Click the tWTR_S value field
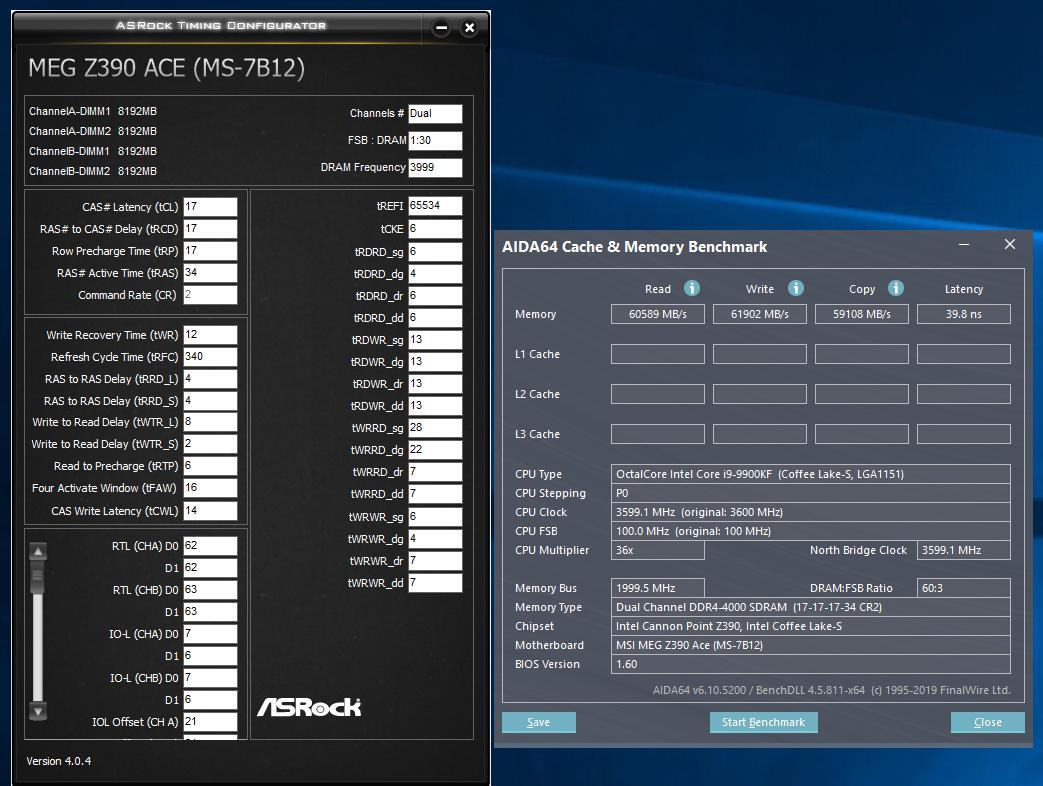1043x786 pixels. [x=210, y=444]
